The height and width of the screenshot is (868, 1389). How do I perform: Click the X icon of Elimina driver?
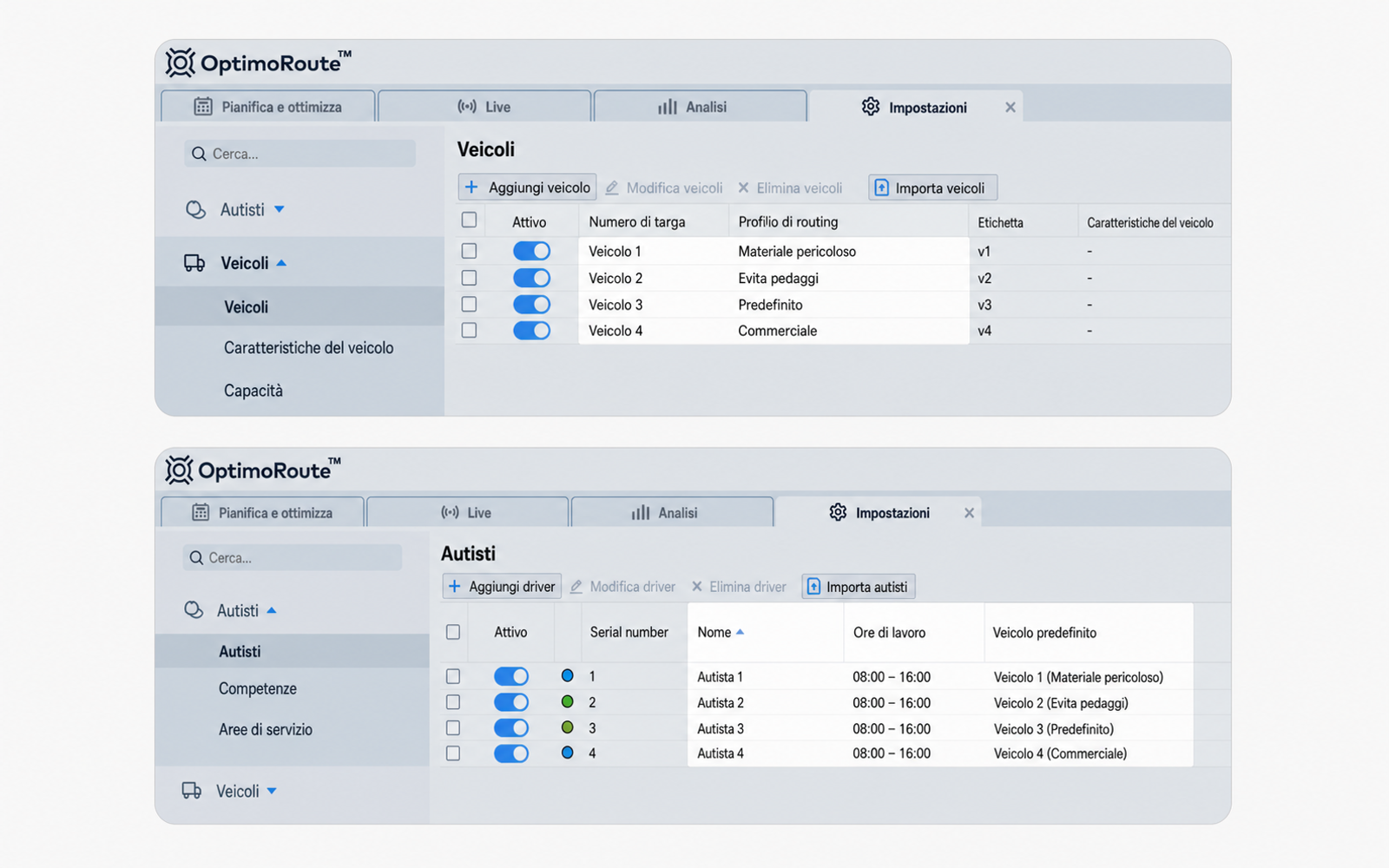tap(696, 587)
